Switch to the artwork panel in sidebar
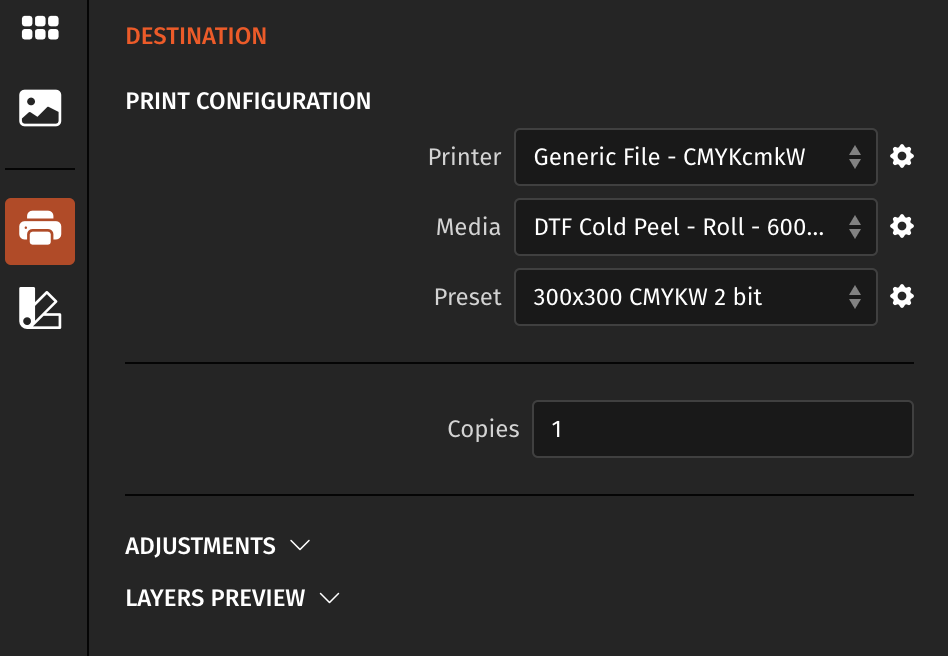 [x=40, y=106]
